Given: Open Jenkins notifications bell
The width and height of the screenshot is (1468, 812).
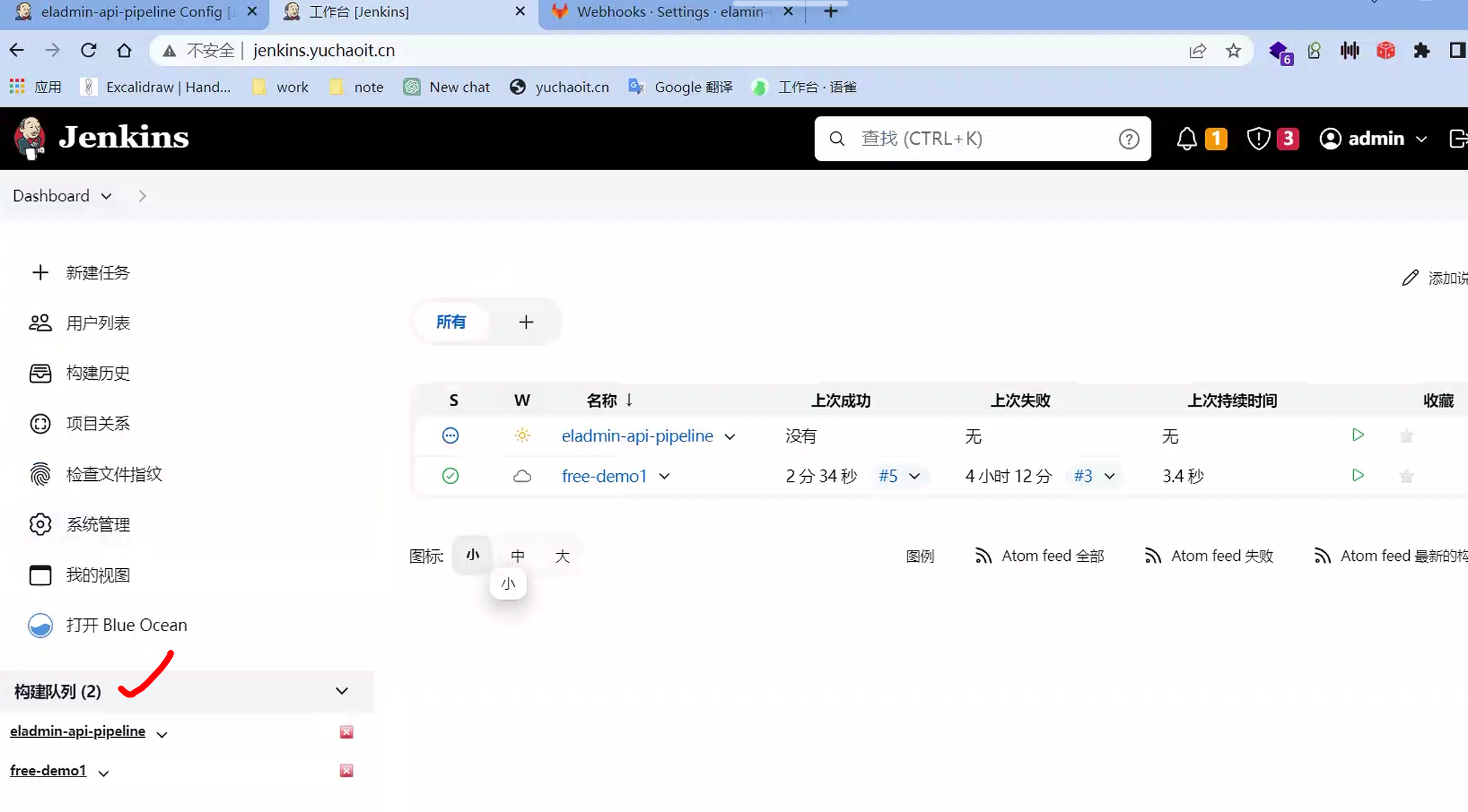Looking at the screenshot, I should coord(1188,138).
